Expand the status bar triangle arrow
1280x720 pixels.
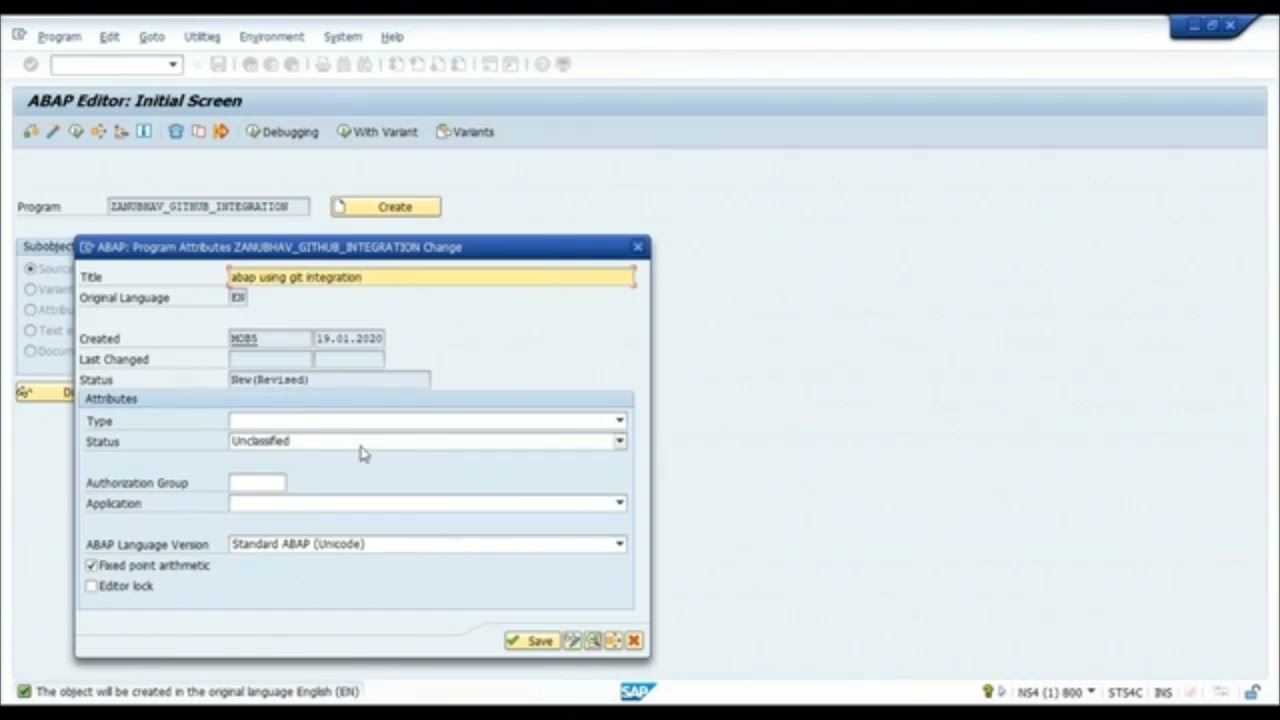[1003, 692]
